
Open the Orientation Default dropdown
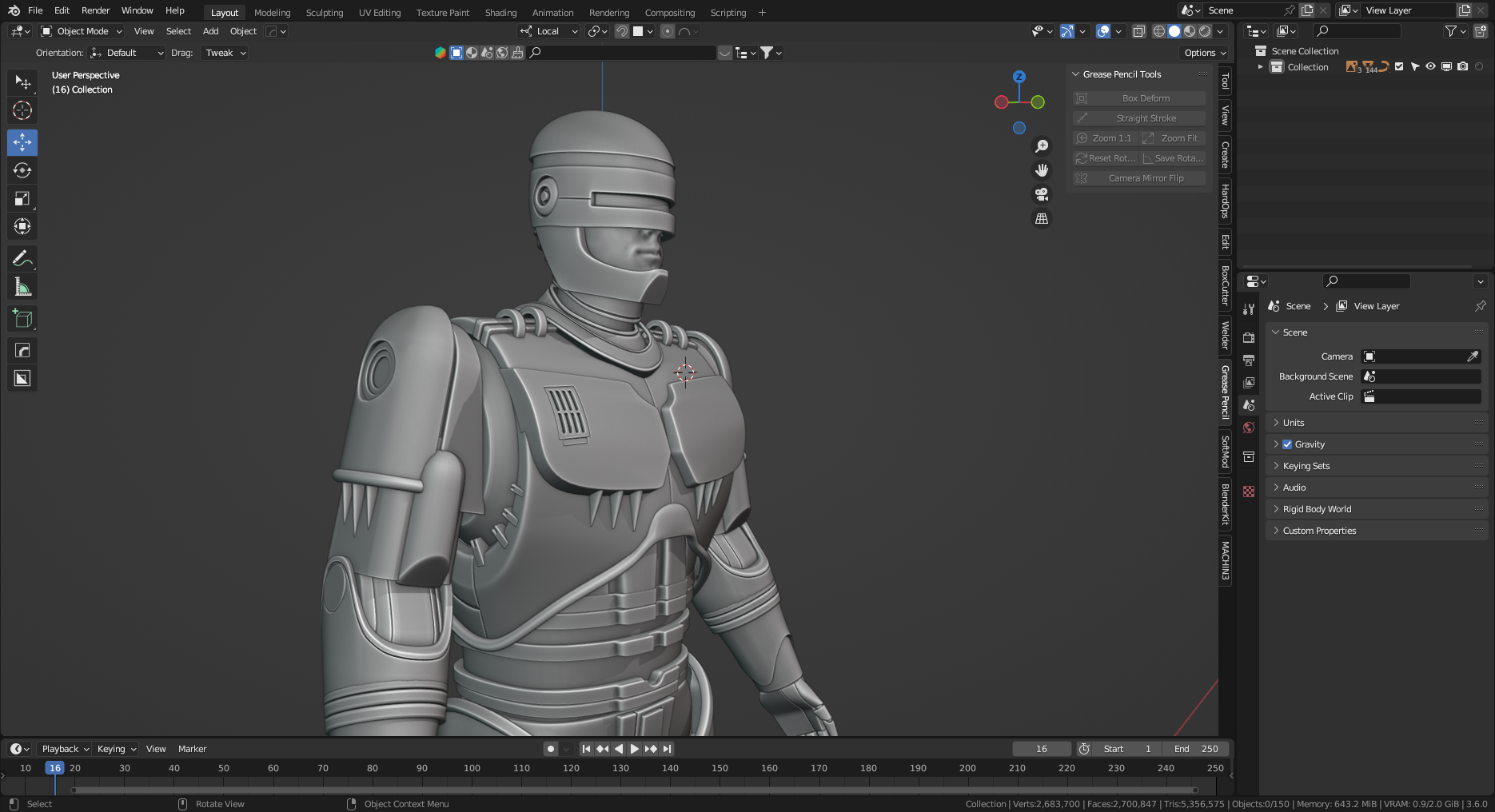(x=127, y=53)
